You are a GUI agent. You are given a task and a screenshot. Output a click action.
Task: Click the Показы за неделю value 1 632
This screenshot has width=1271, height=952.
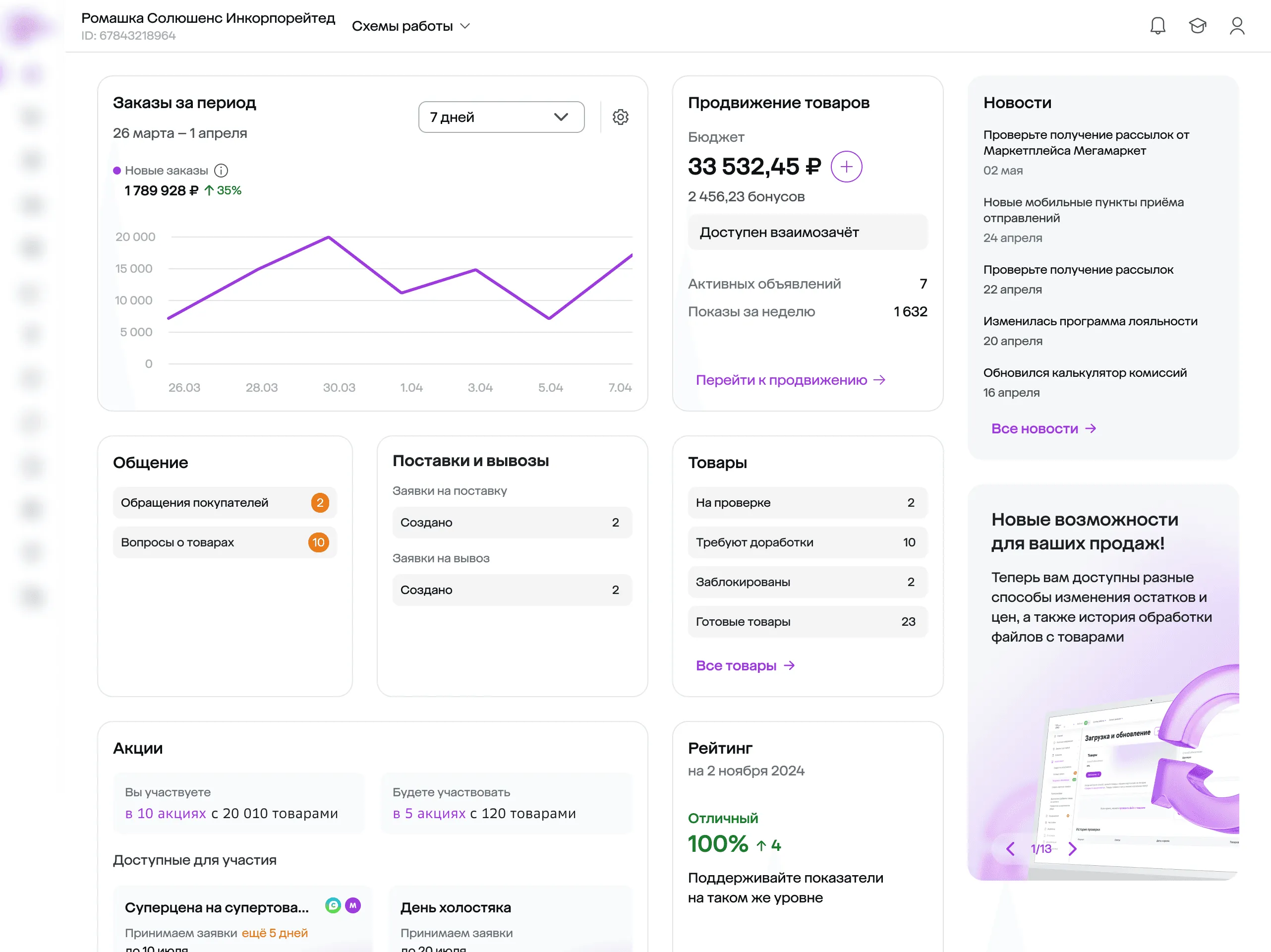(x=910, y=311)
